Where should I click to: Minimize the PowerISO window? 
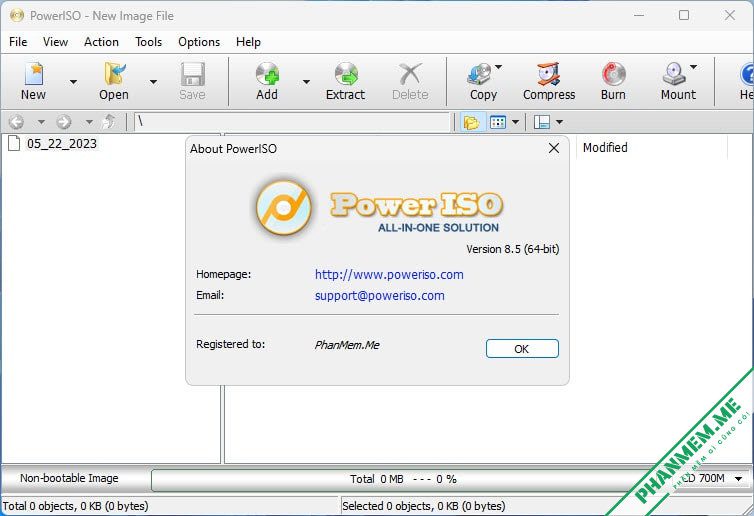[x=639, y=15]
